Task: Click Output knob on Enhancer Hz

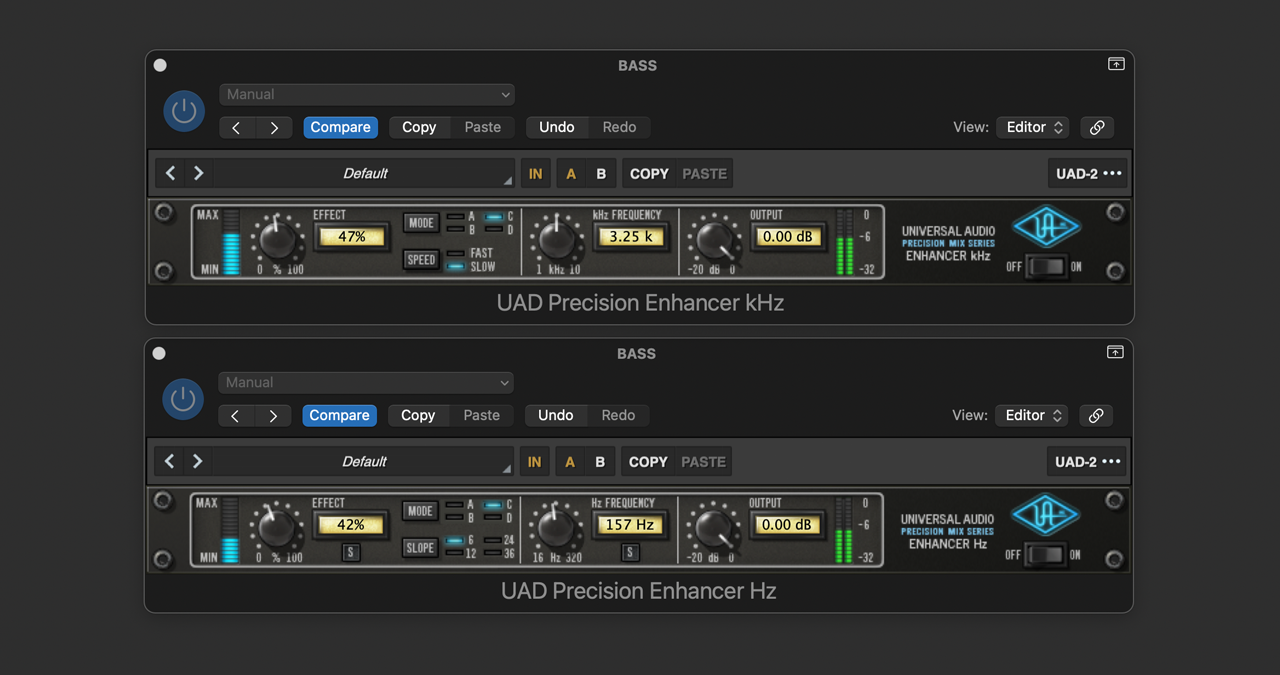Action: click(x=713, y=527)
